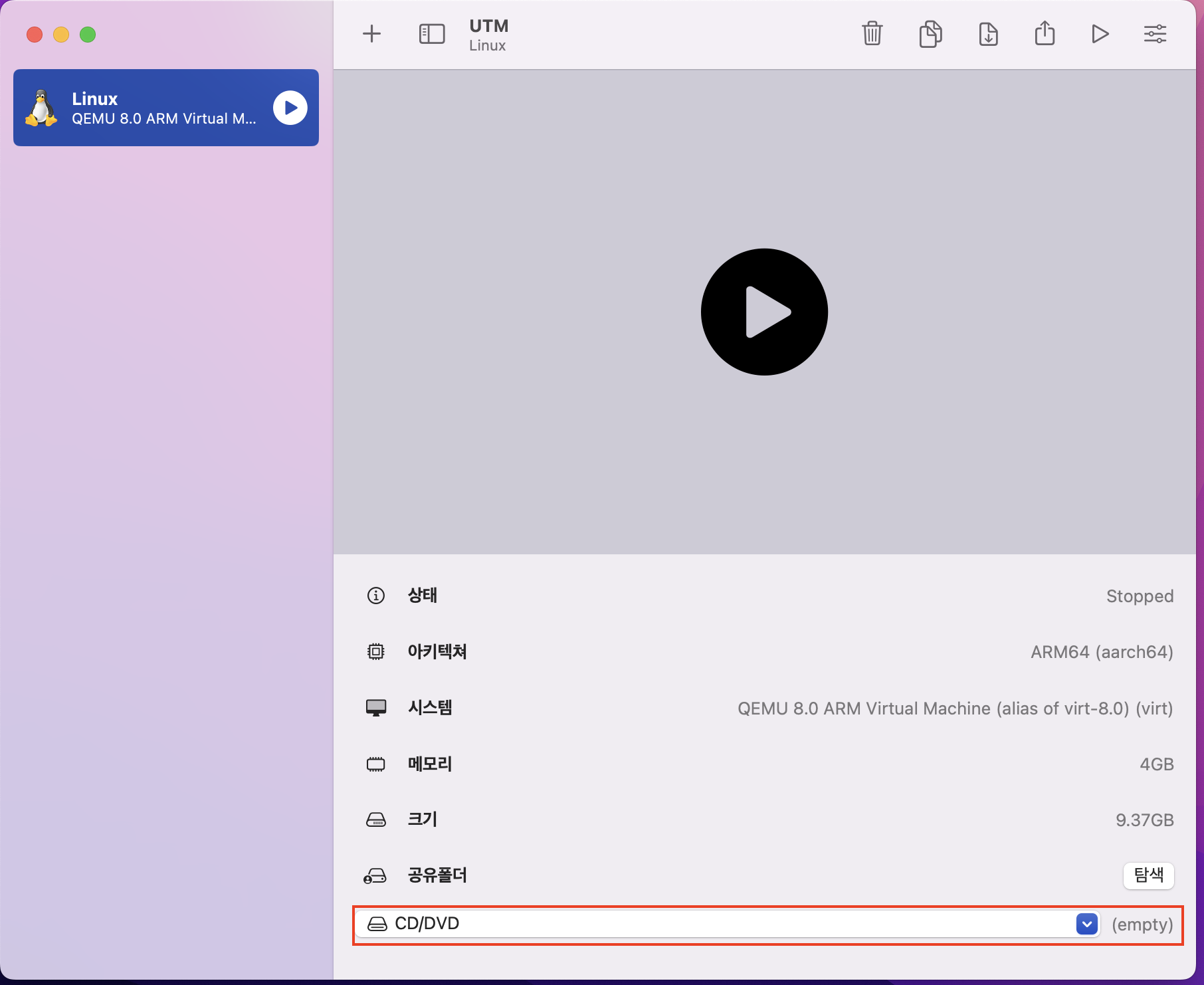Delete the VM with the trash icon
Screen dimensions: 1204x985
872,33
